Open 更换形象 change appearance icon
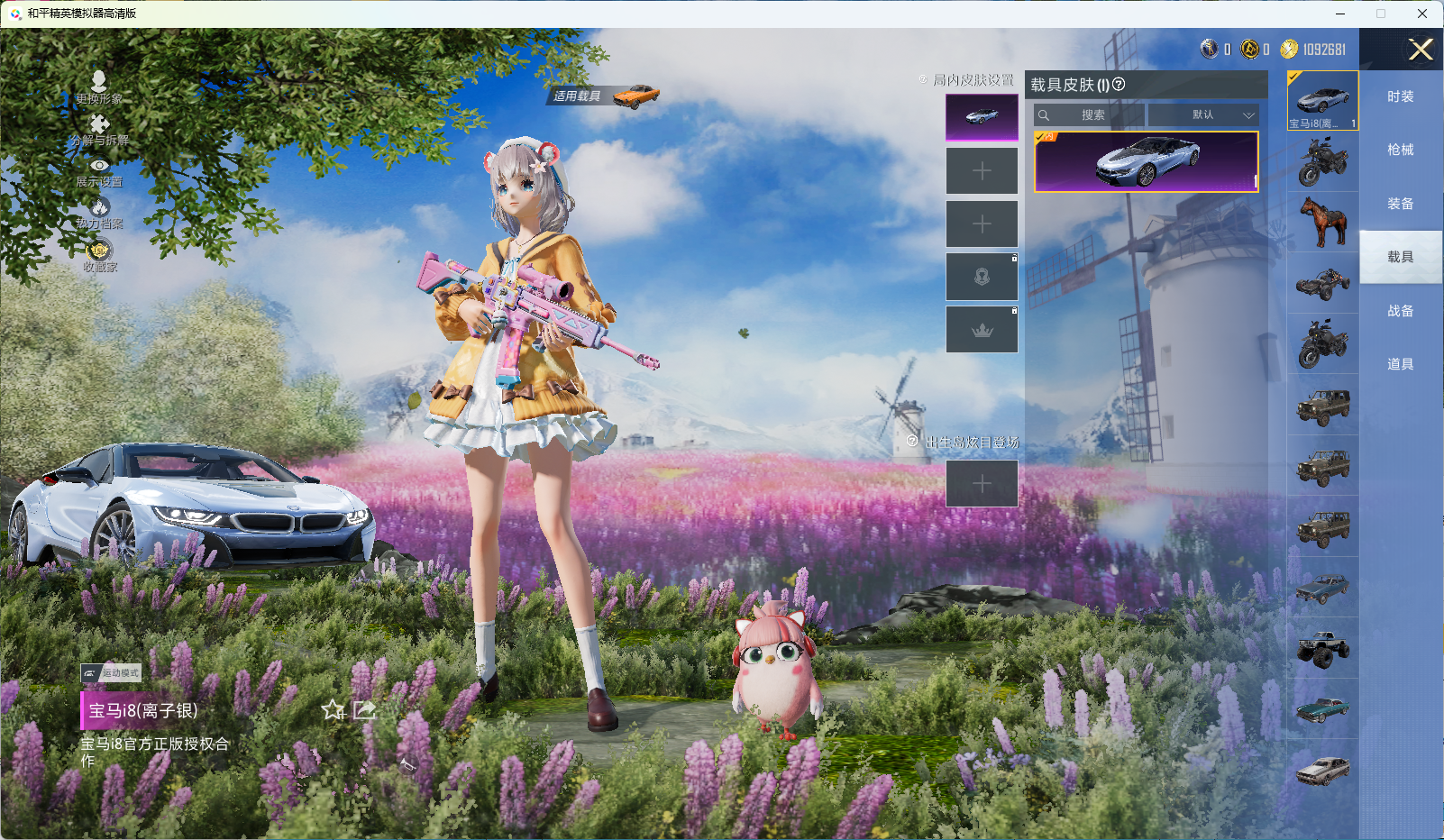Image resolution: width=1444 pixels, height=840 pixels. click(x=99, y=83)
